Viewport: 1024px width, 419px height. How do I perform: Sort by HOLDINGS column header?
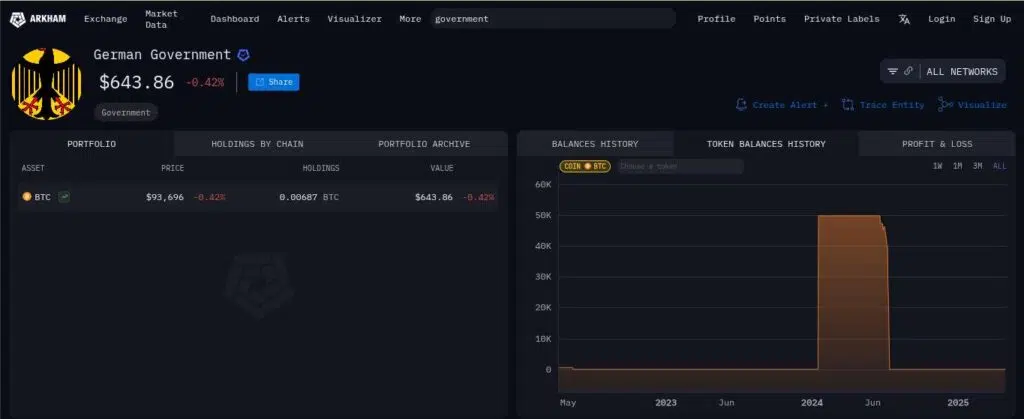click(x=321, y=168)
